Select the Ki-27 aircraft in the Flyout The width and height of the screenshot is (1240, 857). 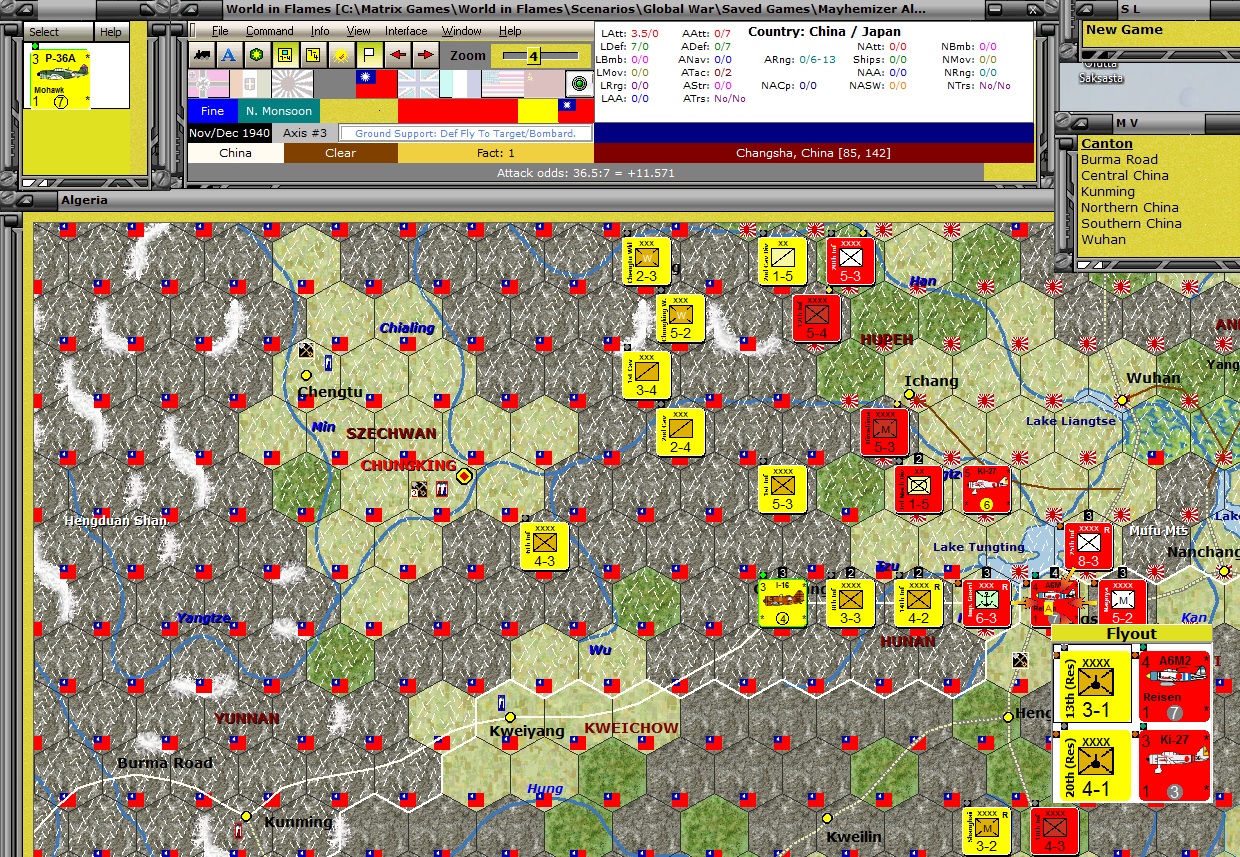(1174, 765)
